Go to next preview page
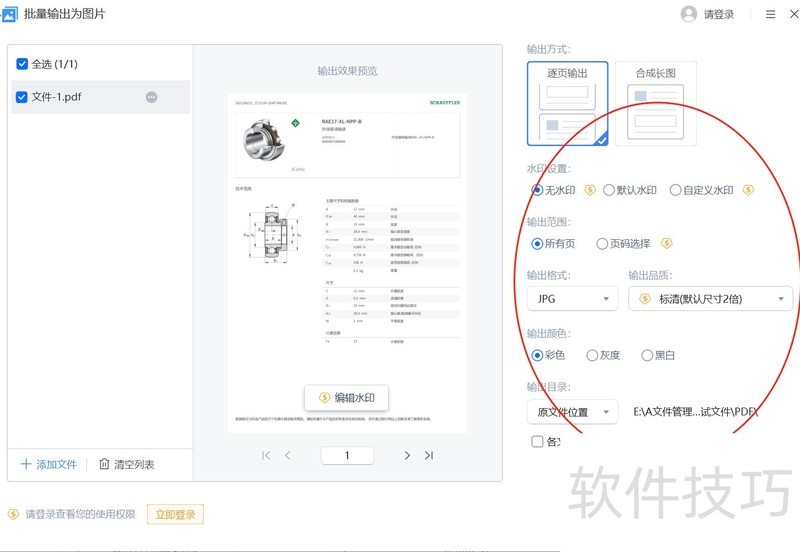The image size is (800, 552). coord(407,455)
